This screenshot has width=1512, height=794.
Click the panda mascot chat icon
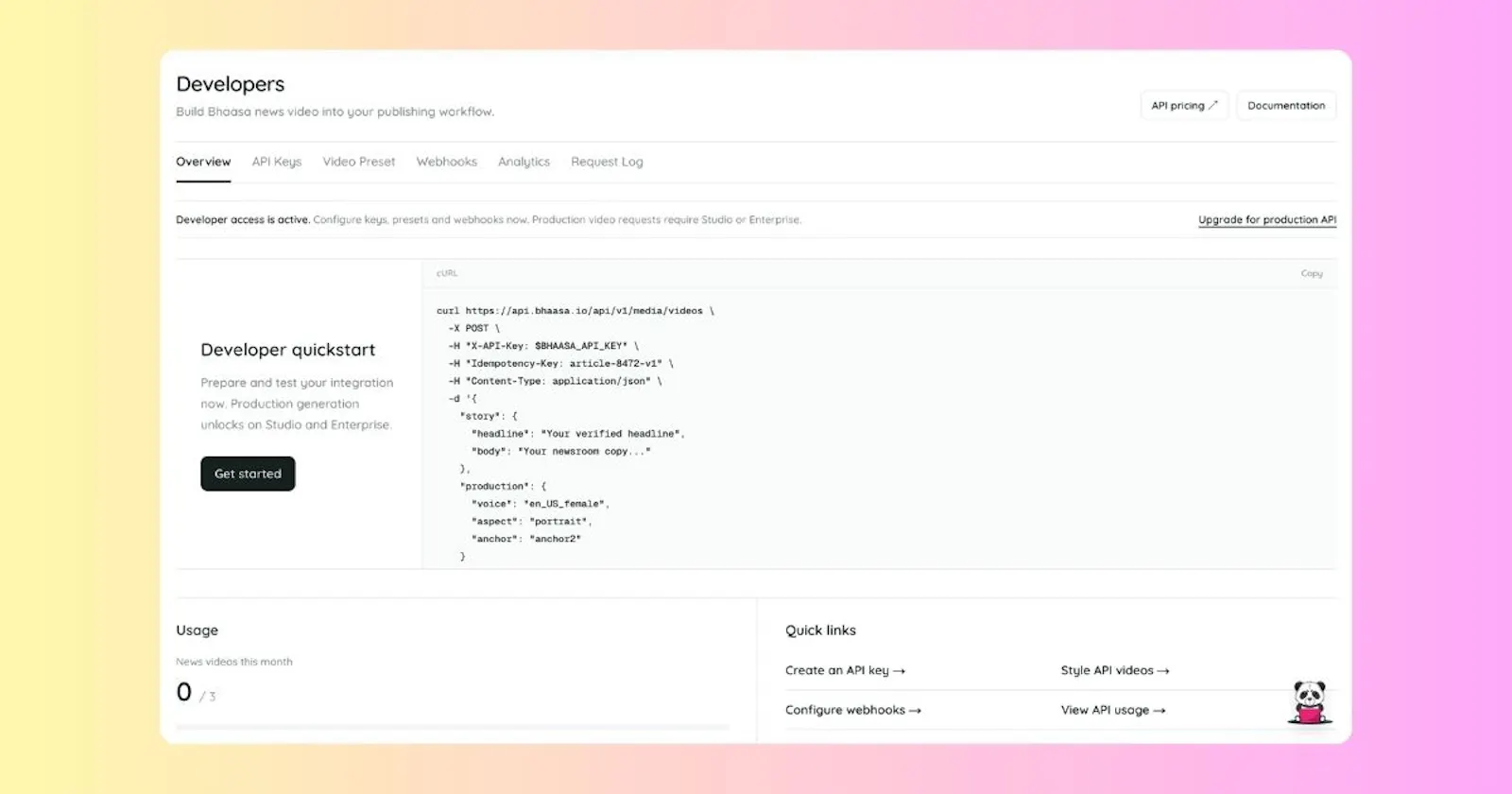click(1310, 702)
